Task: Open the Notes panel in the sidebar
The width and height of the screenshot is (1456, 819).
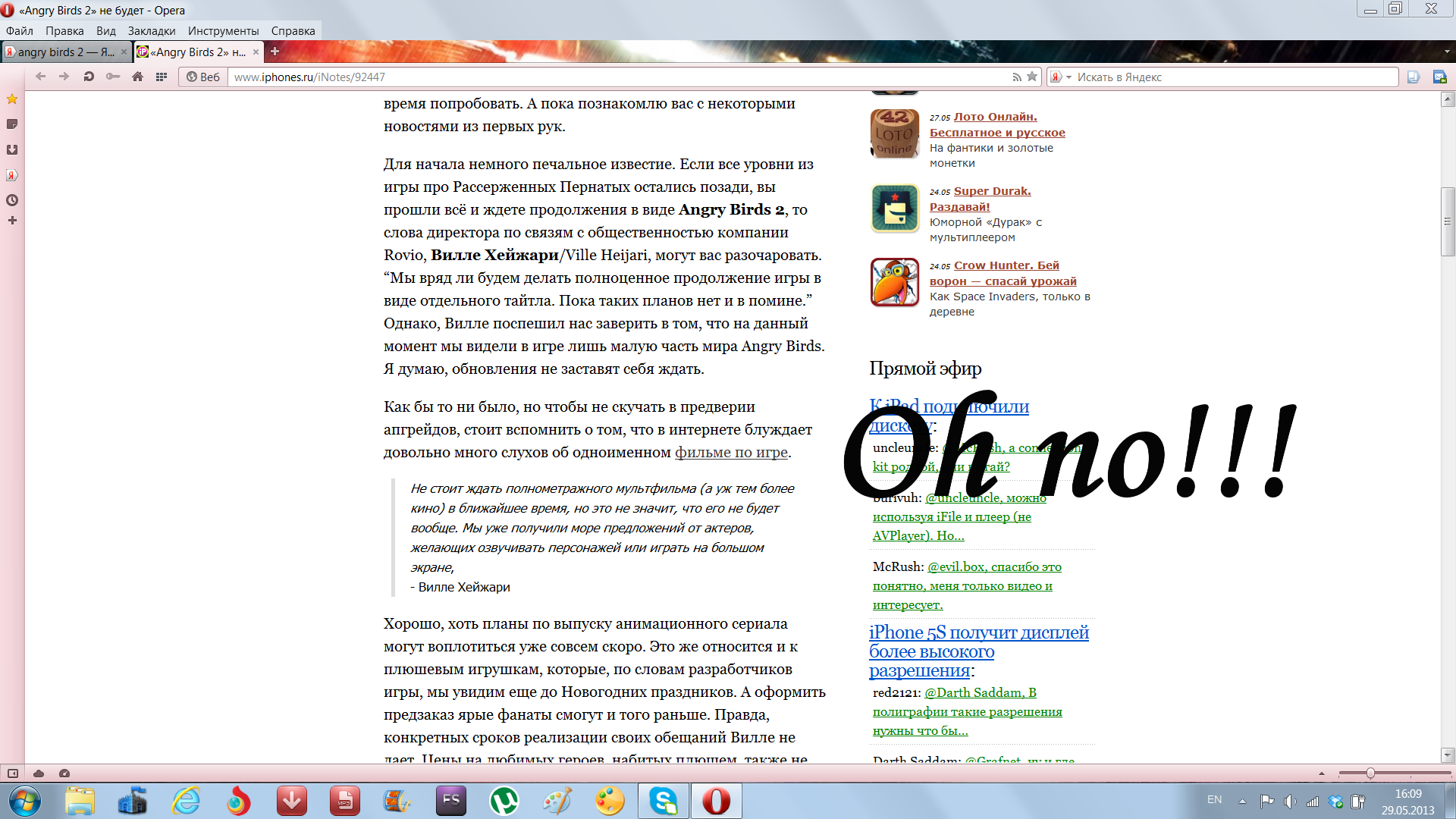Action: pyautogui.click(x=12, y=124)
